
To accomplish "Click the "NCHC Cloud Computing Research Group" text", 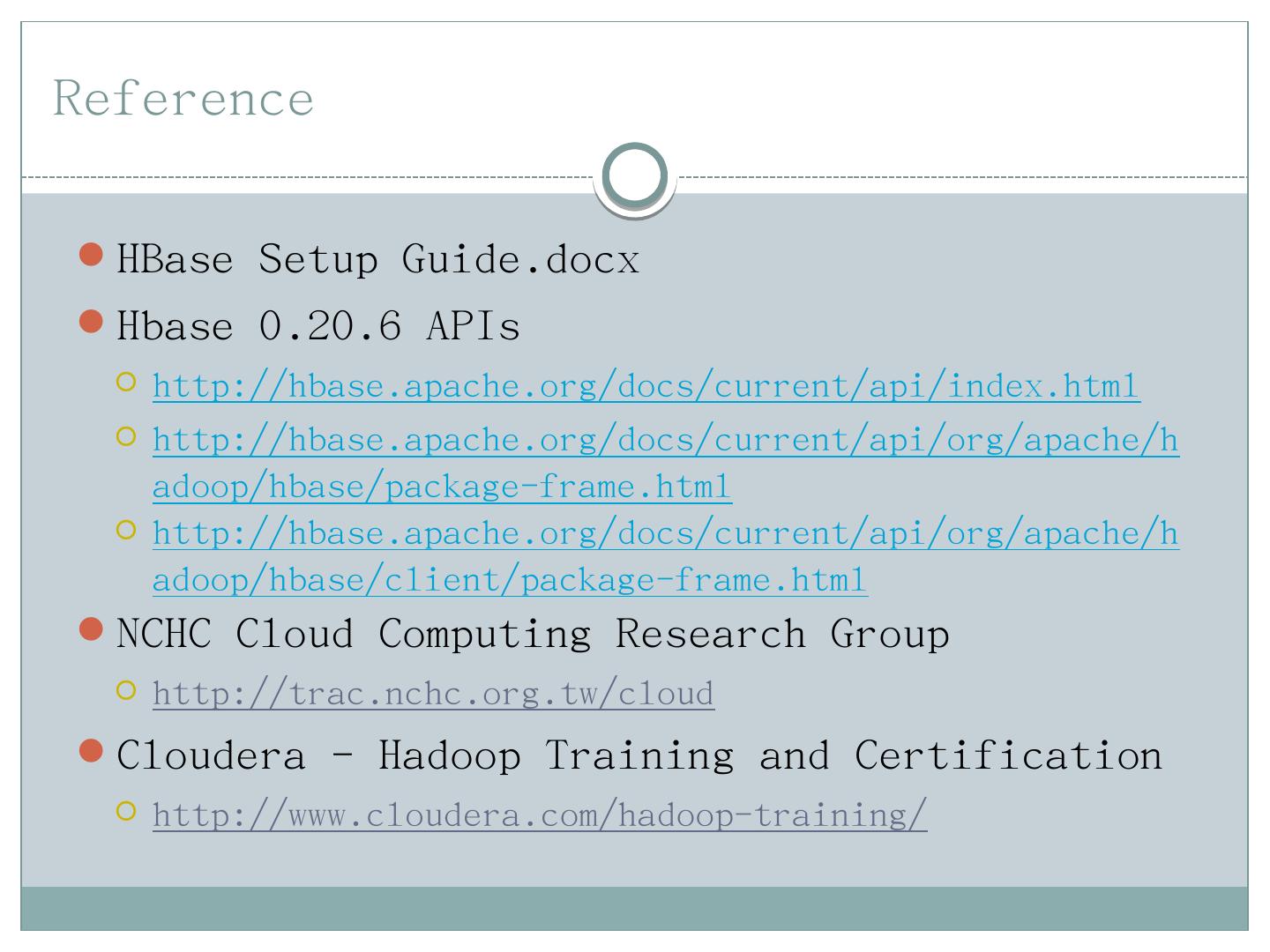I will 533,634.
